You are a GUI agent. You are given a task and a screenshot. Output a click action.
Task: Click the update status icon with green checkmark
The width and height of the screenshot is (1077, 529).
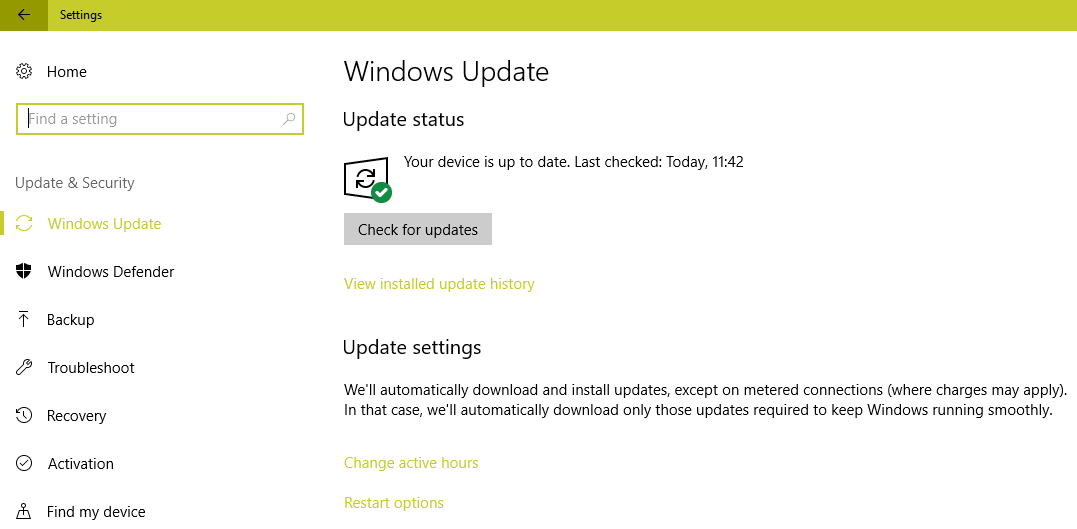[x=366, y=180]
